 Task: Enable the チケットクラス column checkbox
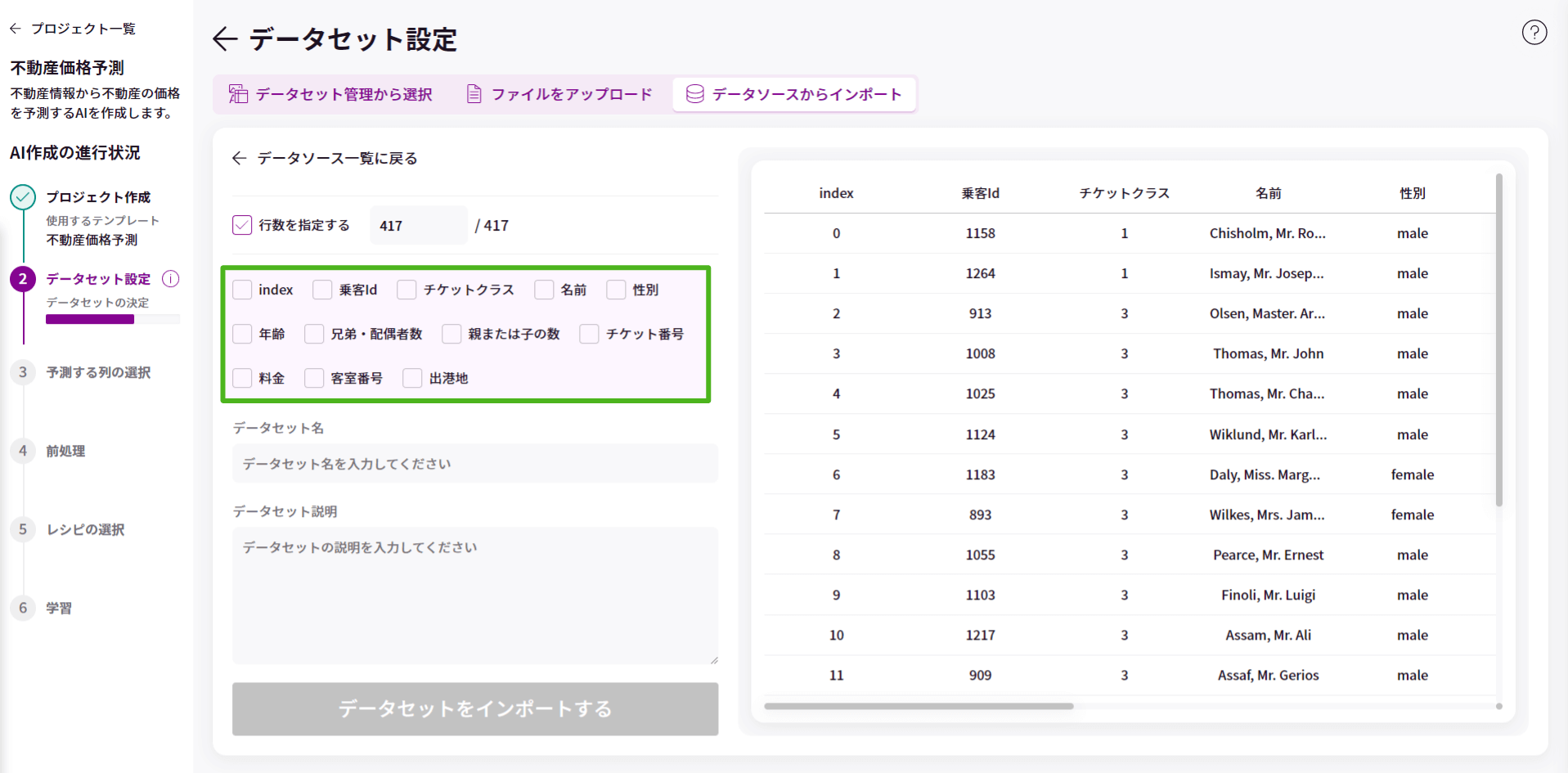click(x=407, y=290)
